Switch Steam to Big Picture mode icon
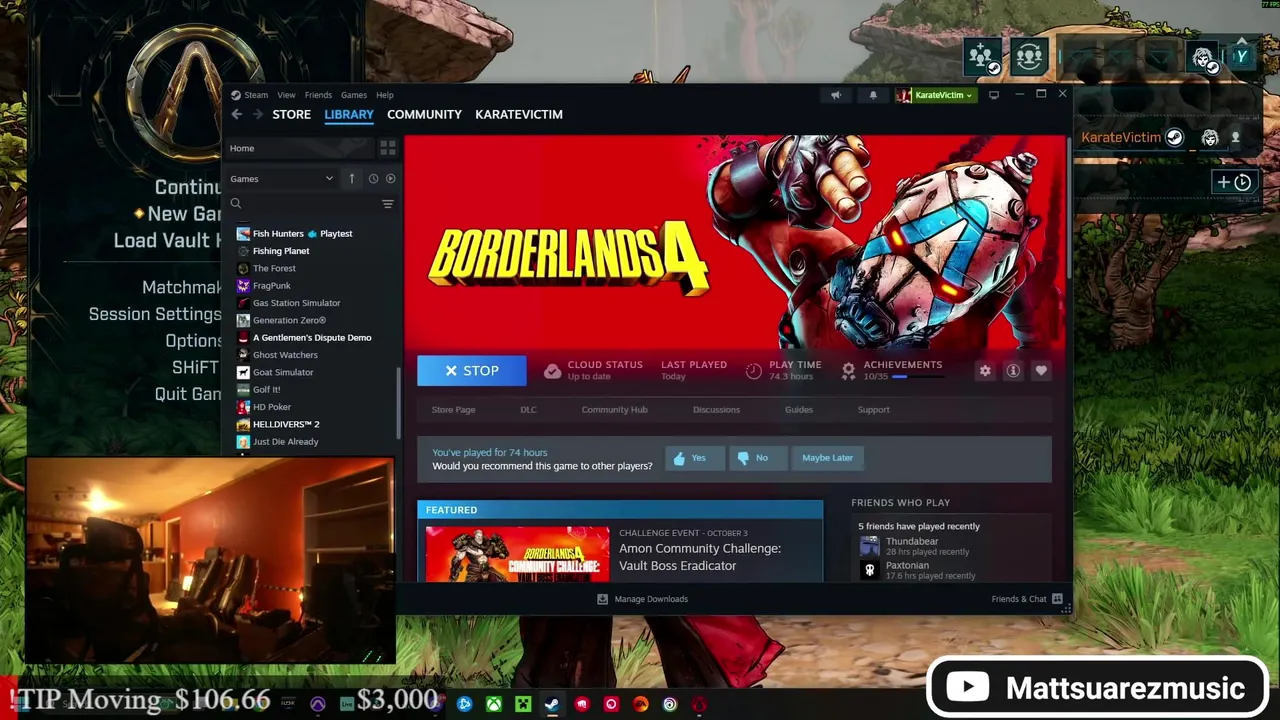Screen dimensions: 1280x720 [x=994, y=95]
